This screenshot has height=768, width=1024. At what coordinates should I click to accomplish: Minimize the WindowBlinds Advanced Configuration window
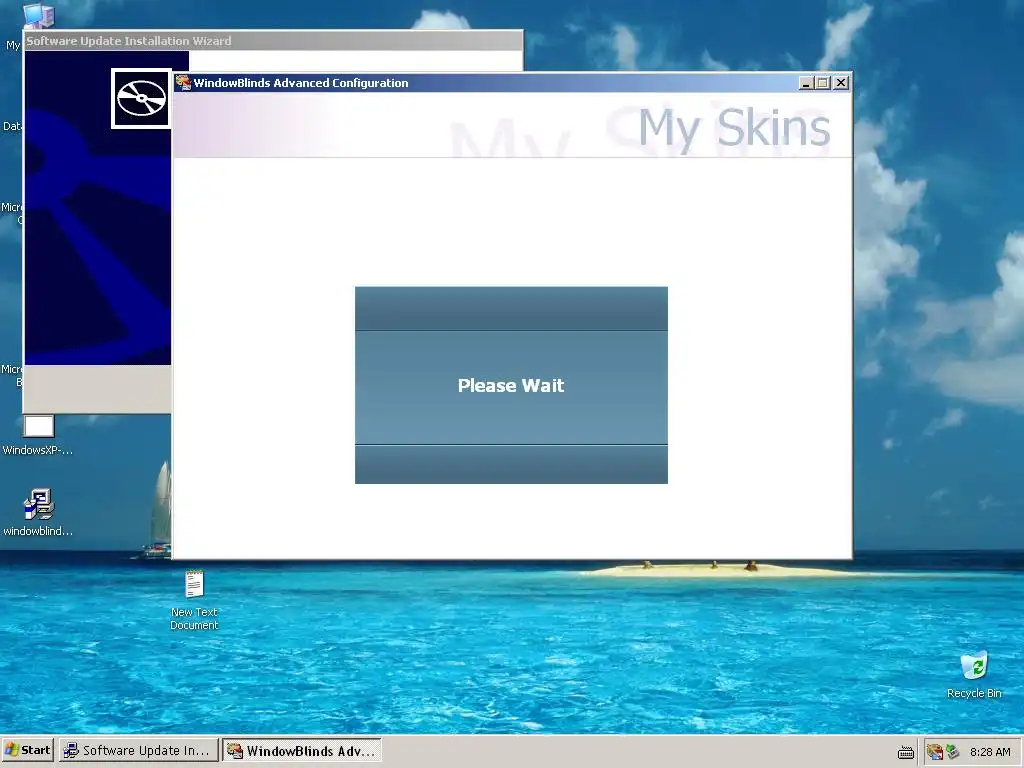tap(806, 83)
